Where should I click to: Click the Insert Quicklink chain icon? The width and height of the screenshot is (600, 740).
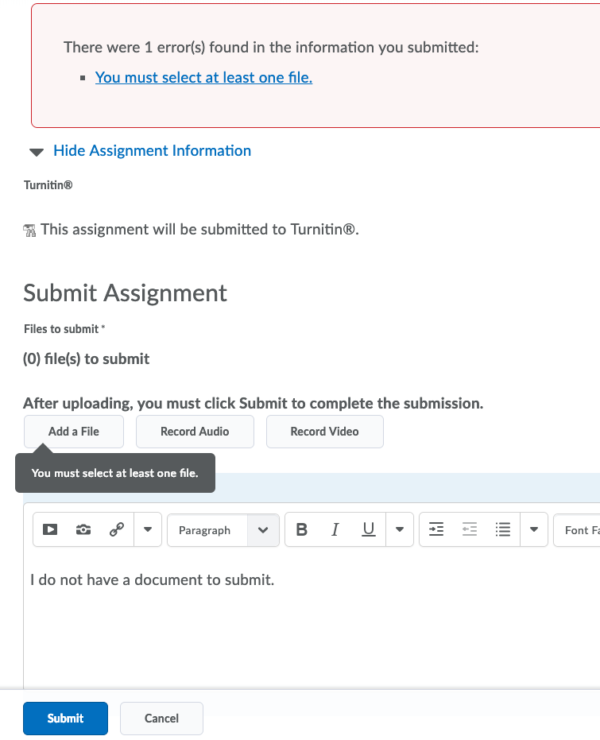click(116, 530)
